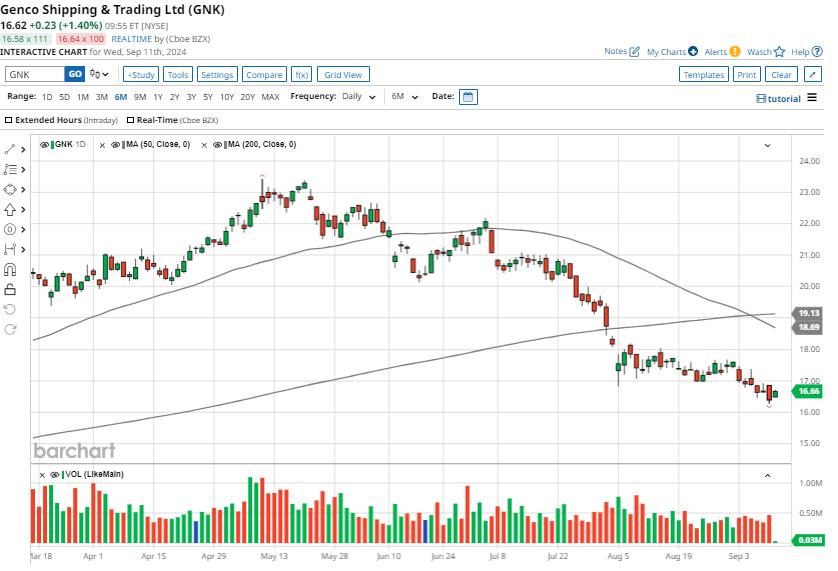Open the Notes edit icon
The image size is (838, 571).
tap(634, 52)
